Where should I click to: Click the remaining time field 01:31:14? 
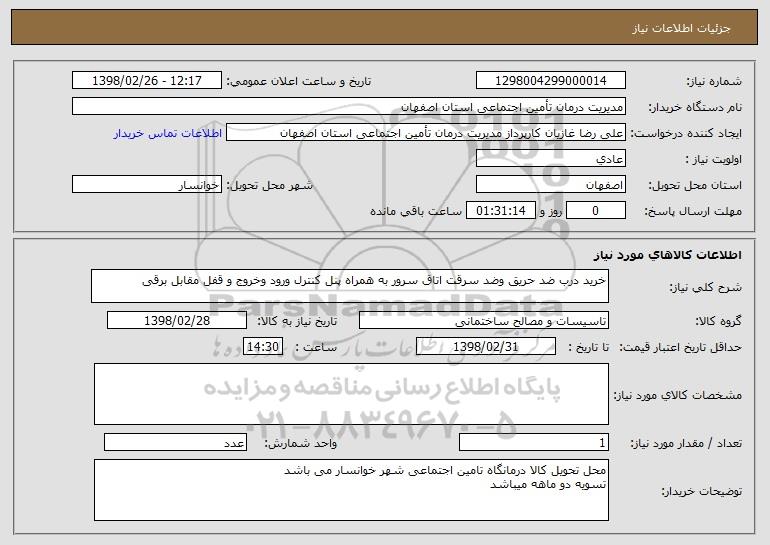pyautogui.click(x=500, y=210)
